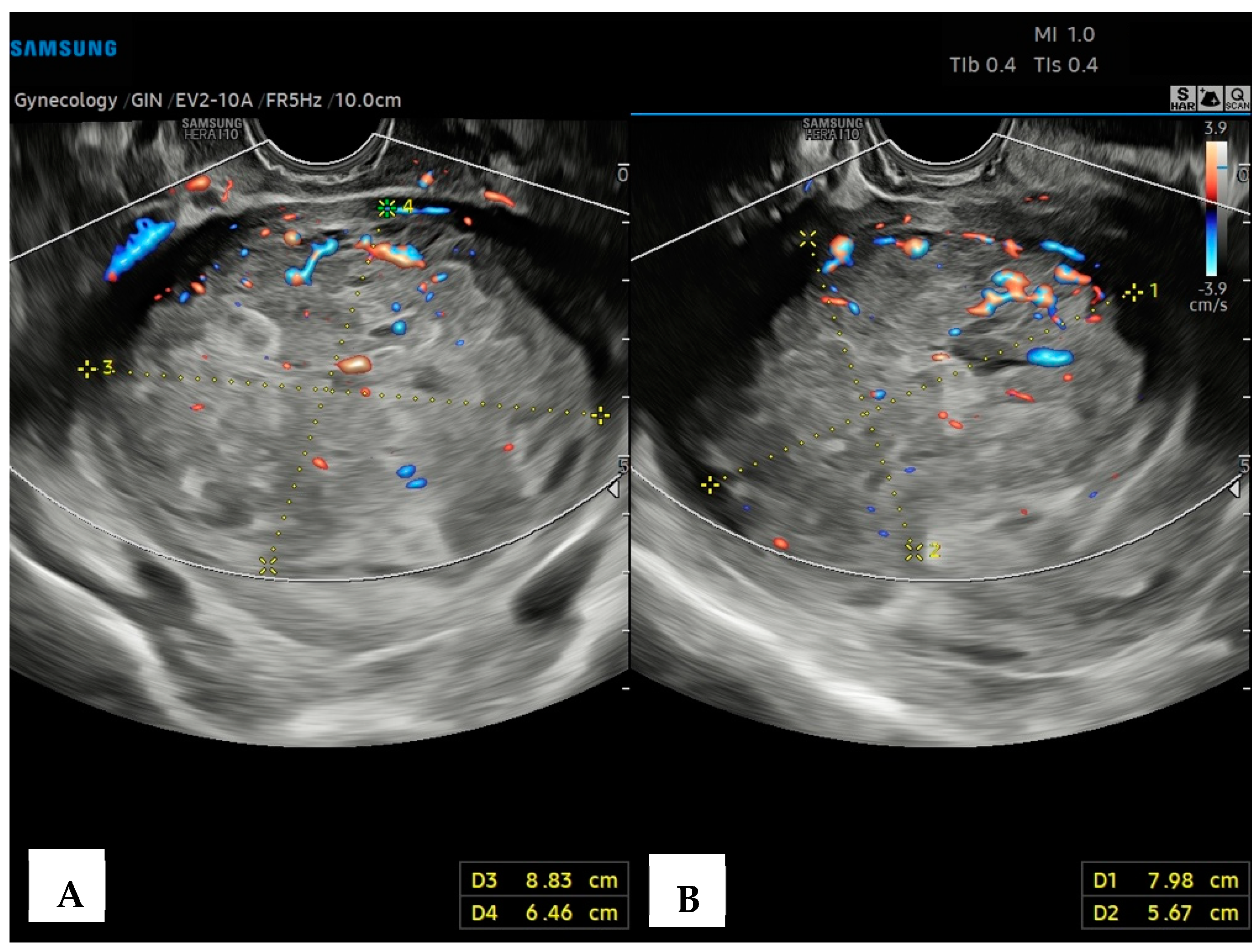
Task: Click the D2 5.67 cm measurement result
Action: click(1165, 913)
